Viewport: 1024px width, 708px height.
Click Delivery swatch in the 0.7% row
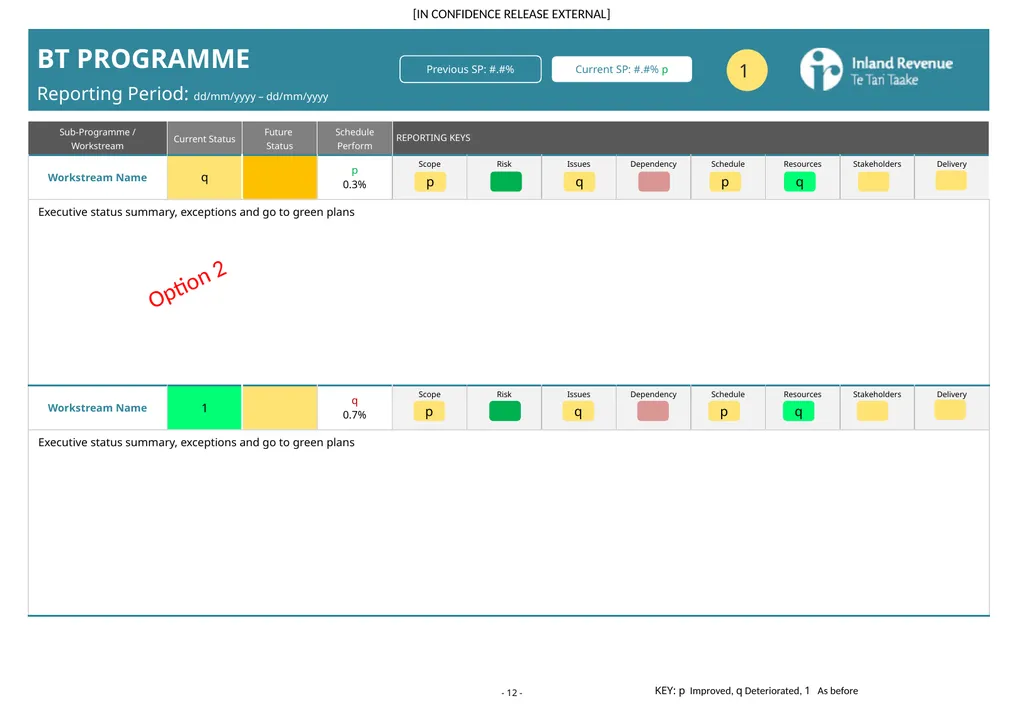pyautogui.click(x=950, y=411)
